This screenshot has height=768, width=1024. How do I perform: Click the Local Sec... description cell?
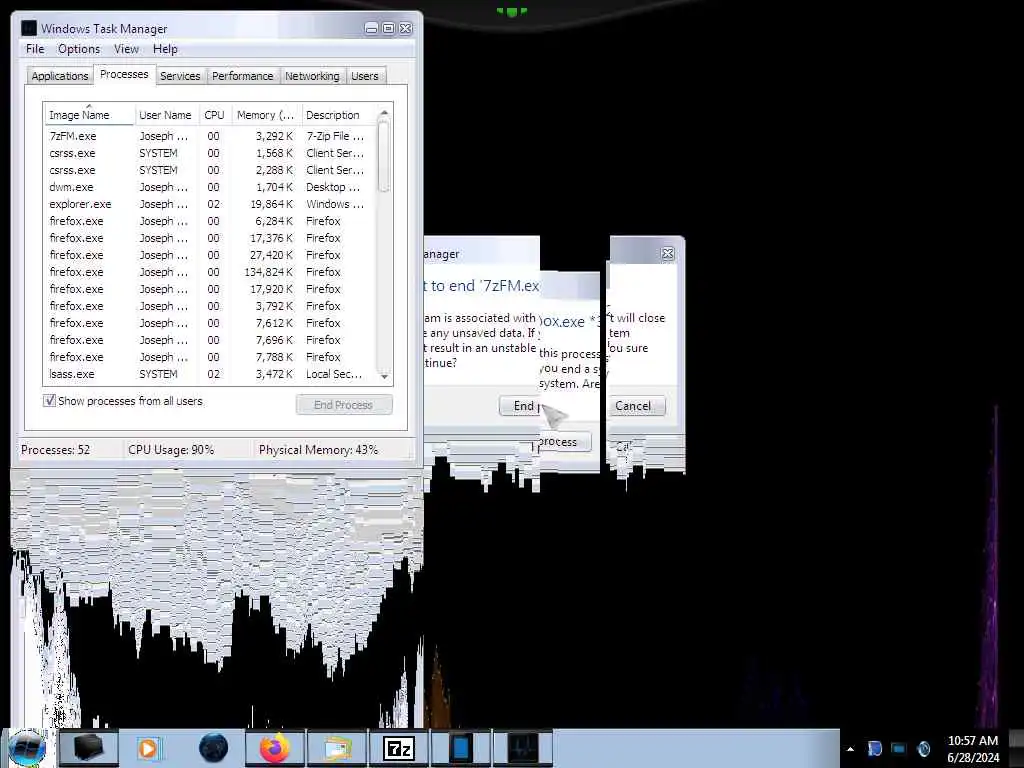pos(334,374)
